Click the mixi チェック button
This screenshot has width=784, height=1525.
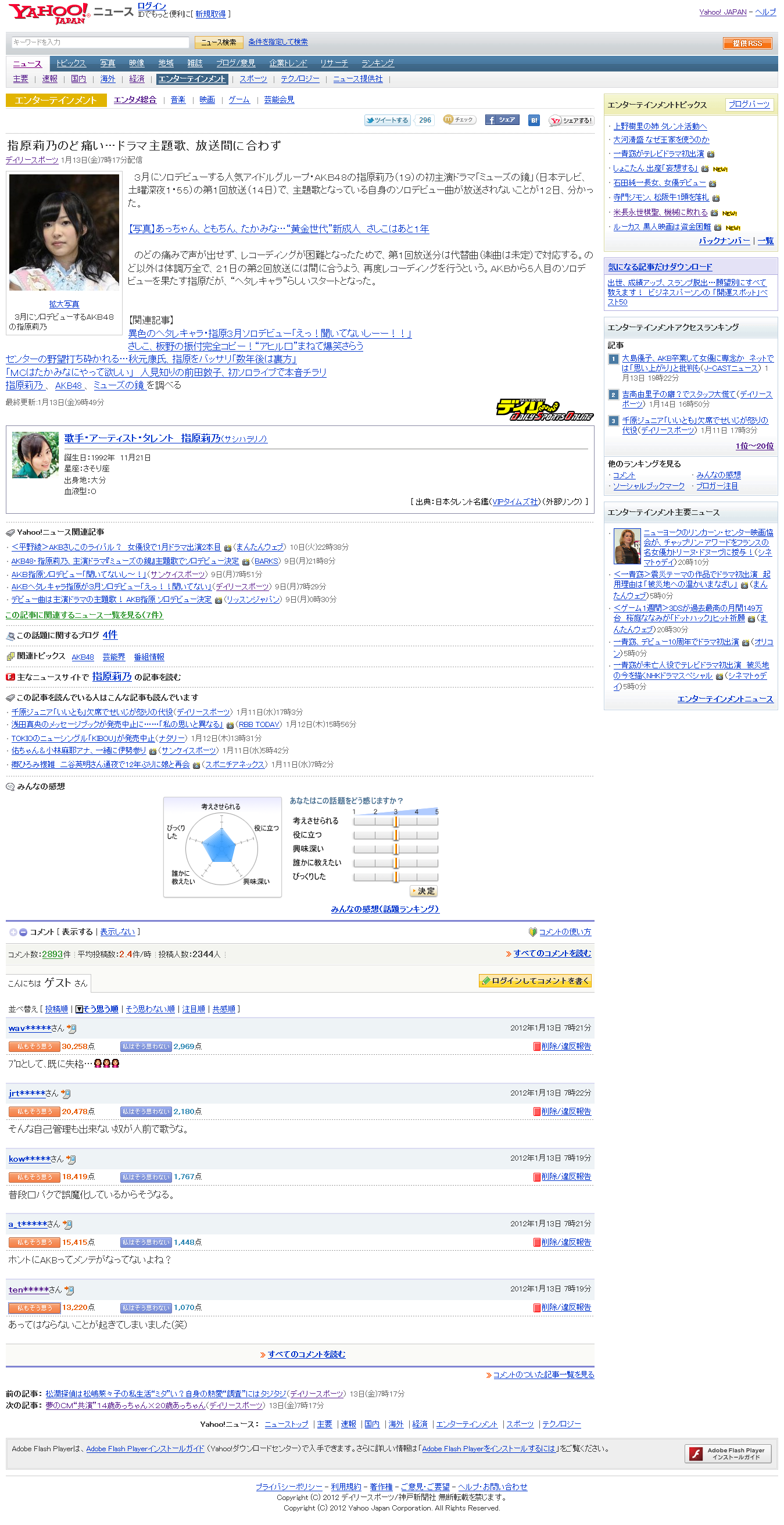click(x=460, y=120)
